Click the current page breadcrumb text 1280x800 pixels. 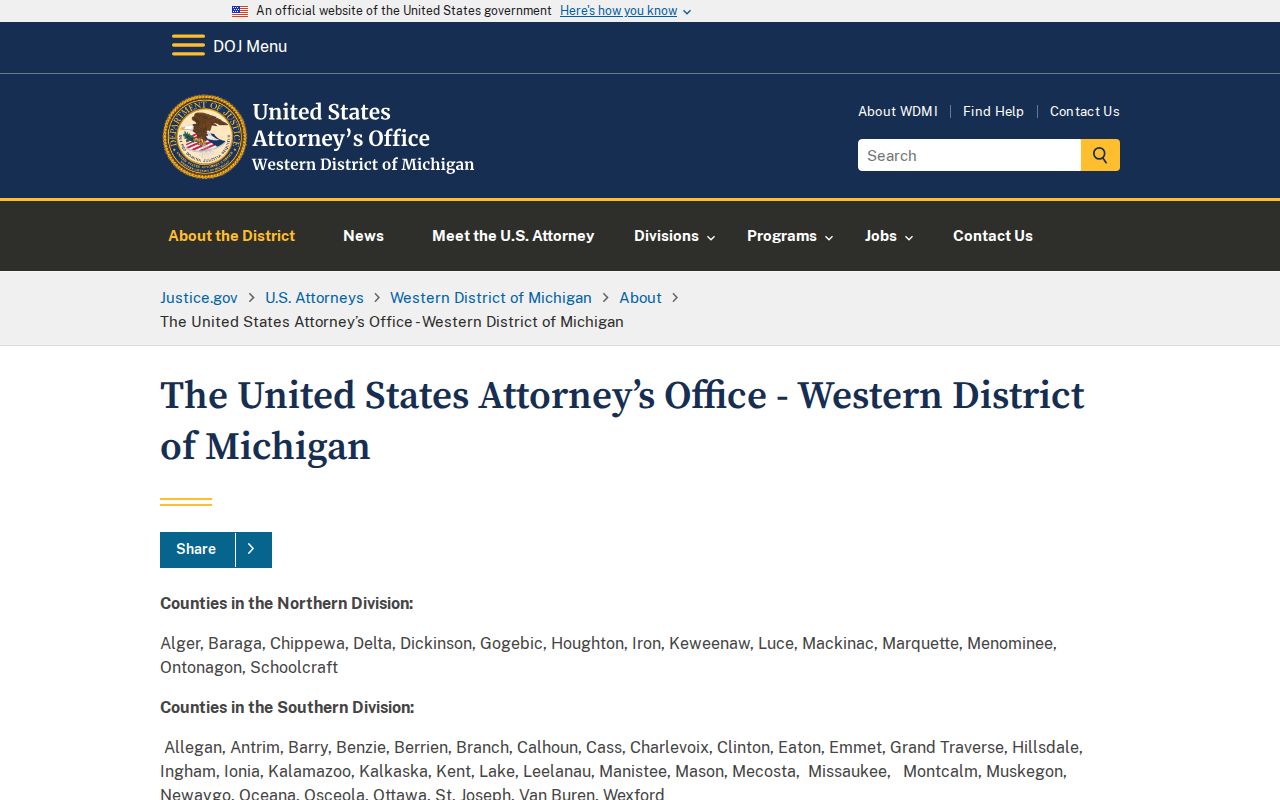click(x=392, y=322)
